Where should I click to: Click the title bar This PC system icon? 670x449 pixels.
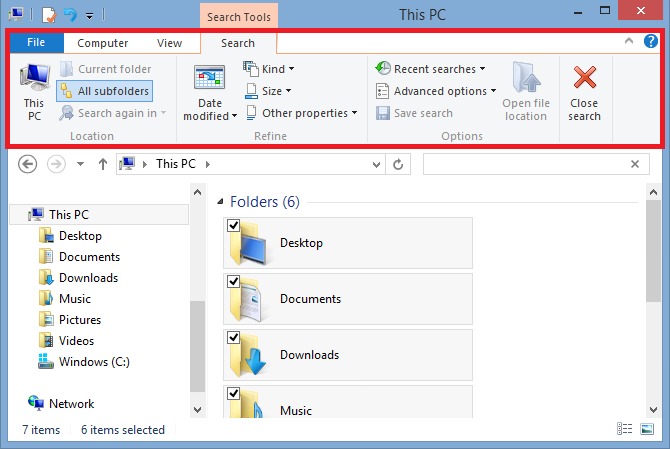16,15
